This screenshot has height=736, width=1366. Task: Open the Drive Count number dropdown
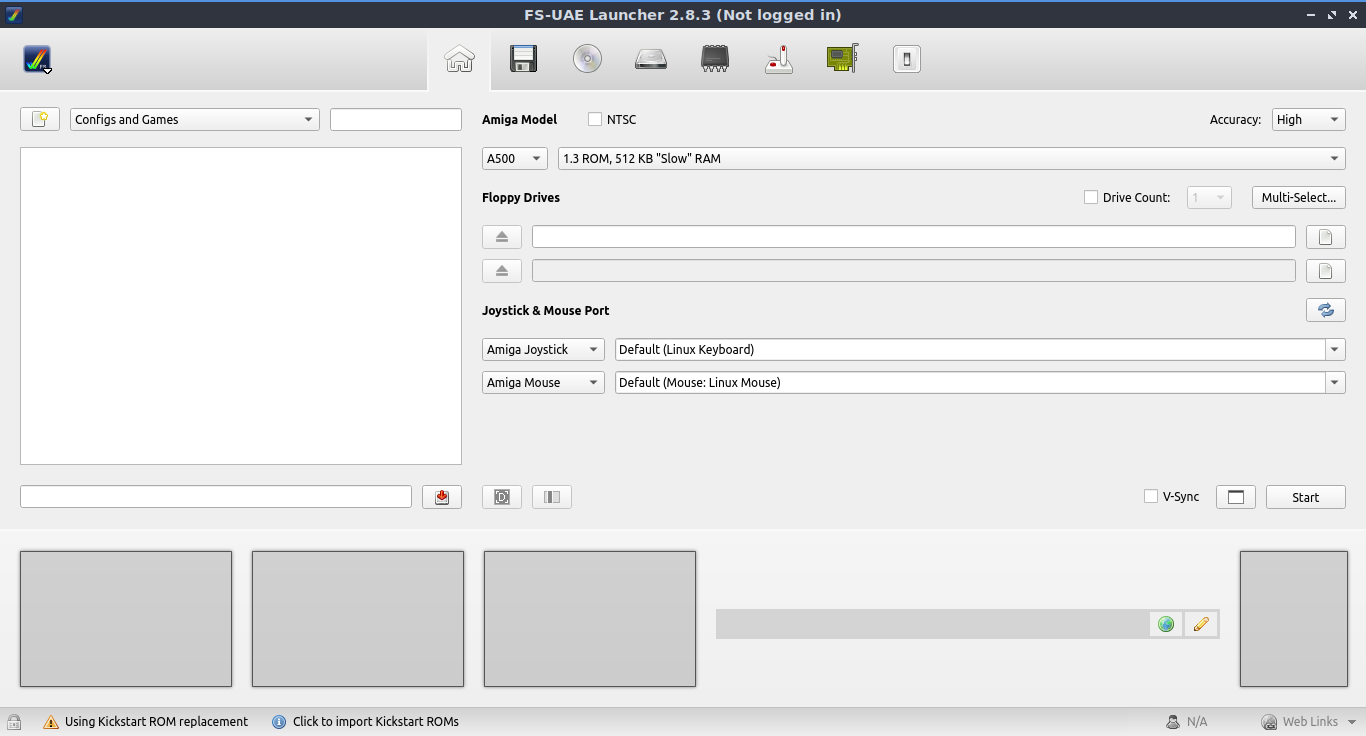pos(1209,197)
